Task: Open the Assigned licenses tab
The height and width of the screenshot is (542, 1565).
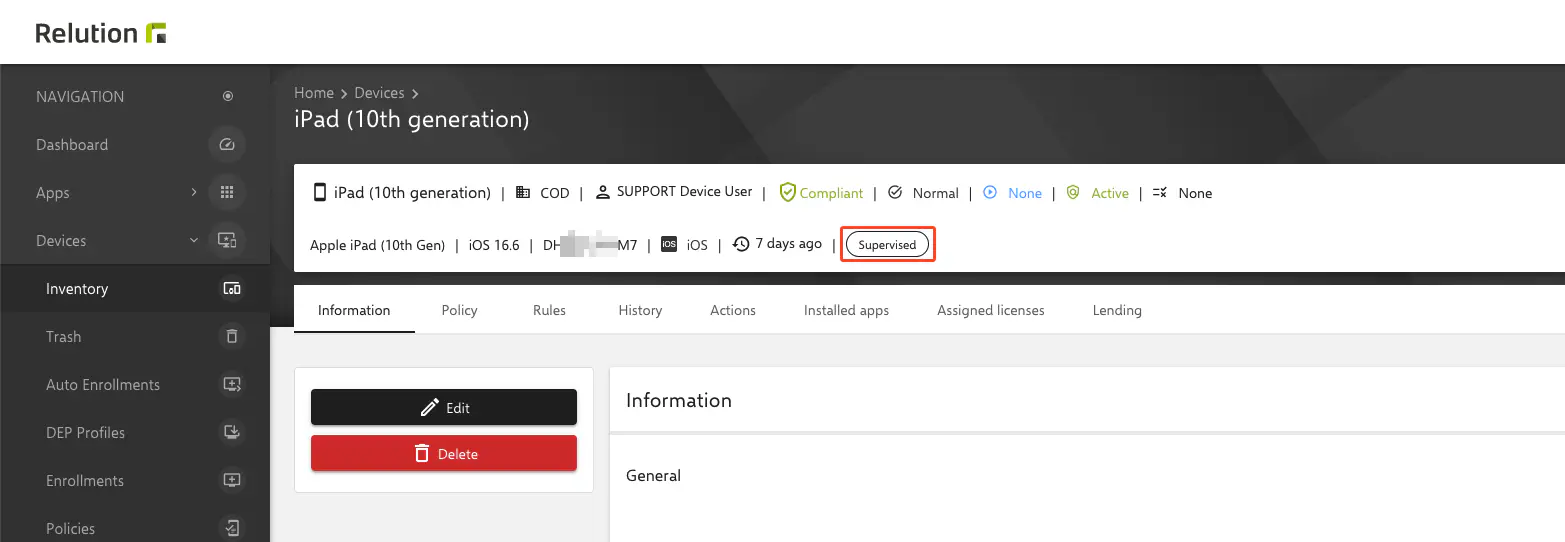Action: (990, 310)
